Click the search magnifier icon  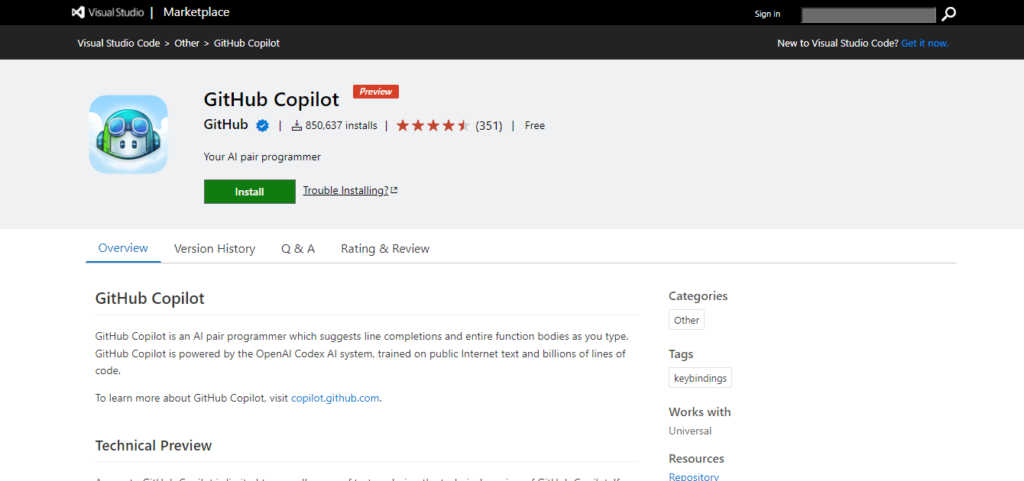949,14
